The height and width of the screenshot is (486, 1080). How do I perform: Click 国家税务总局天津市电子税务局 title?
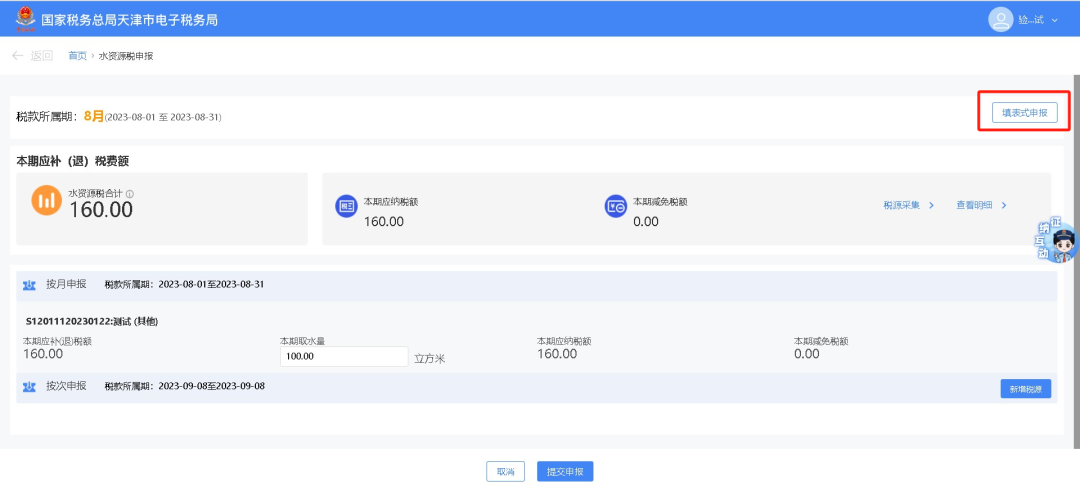129,19
